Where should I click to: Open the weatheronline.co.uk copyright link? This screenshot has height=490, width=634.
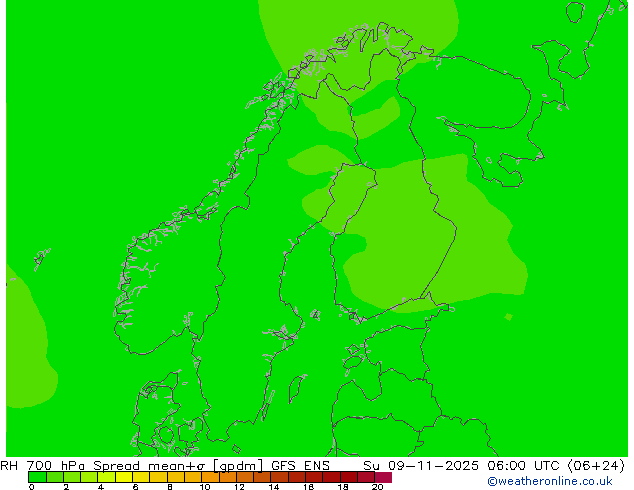coord(550,481)
